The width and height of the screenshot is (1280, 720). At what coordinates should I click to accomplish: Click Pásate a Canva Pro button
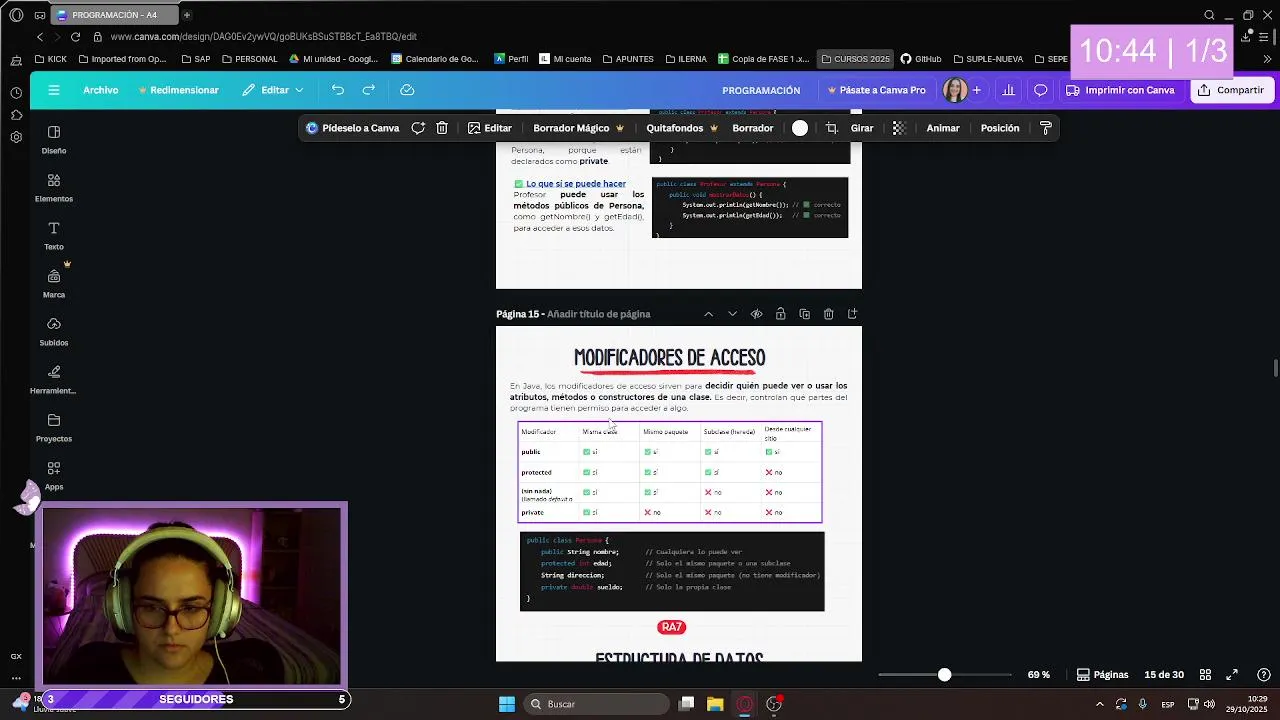point(876,90)
